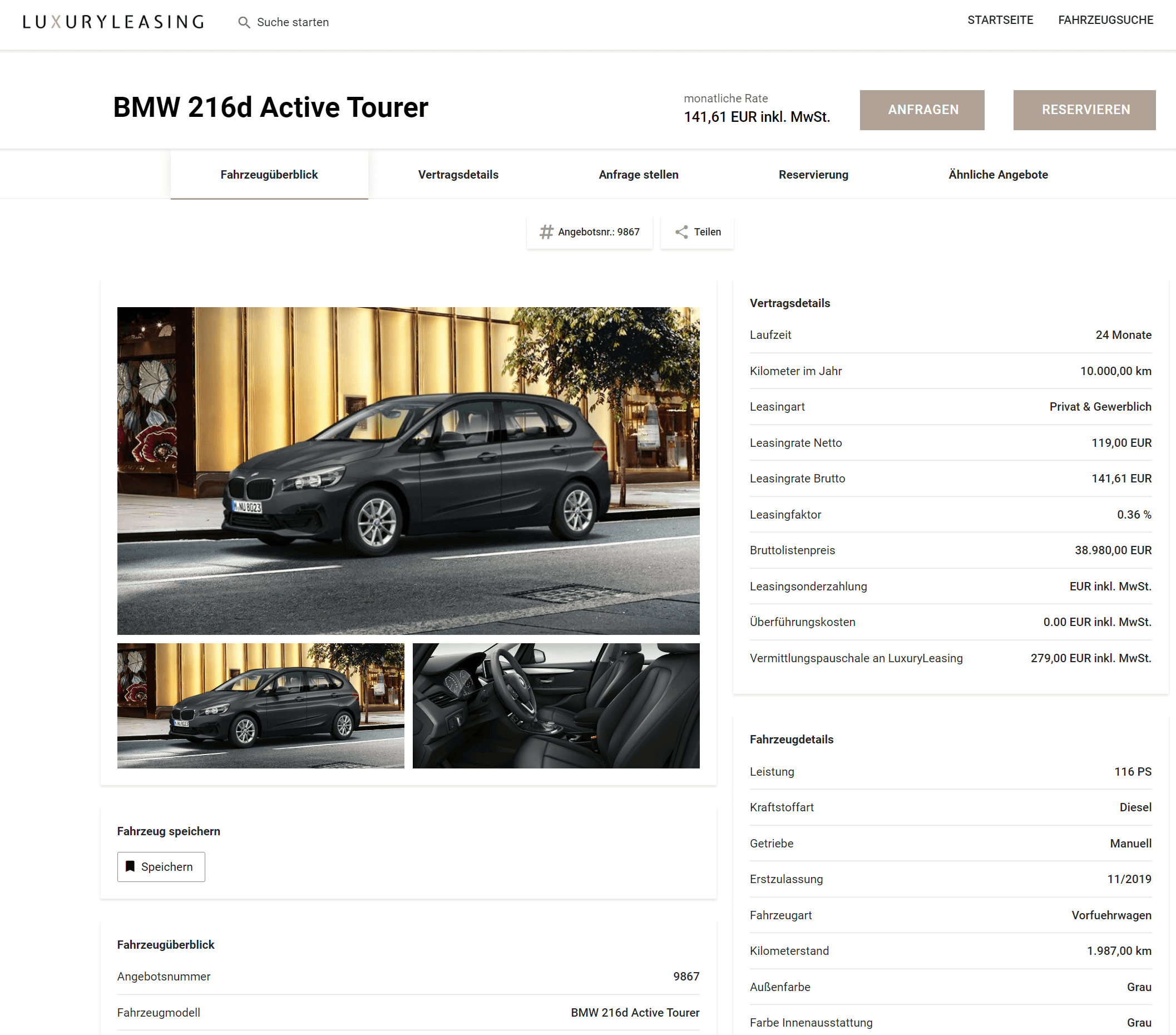
Task: Switch to the Reservierung tab
Action: [813, 174]
